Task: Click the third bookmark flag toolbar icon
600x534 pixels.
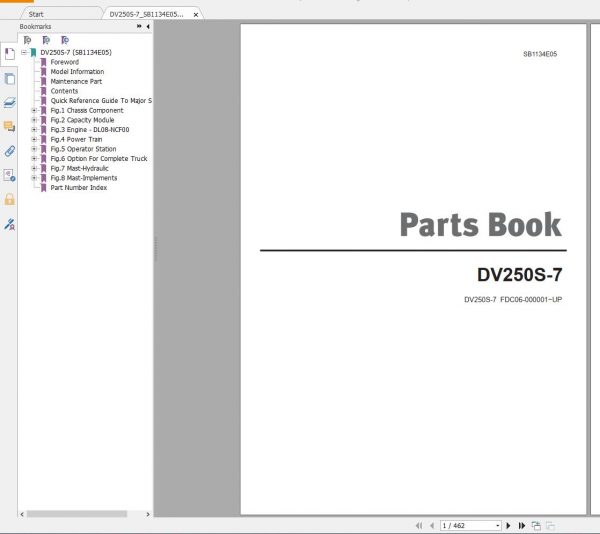Action: (65, 40)
